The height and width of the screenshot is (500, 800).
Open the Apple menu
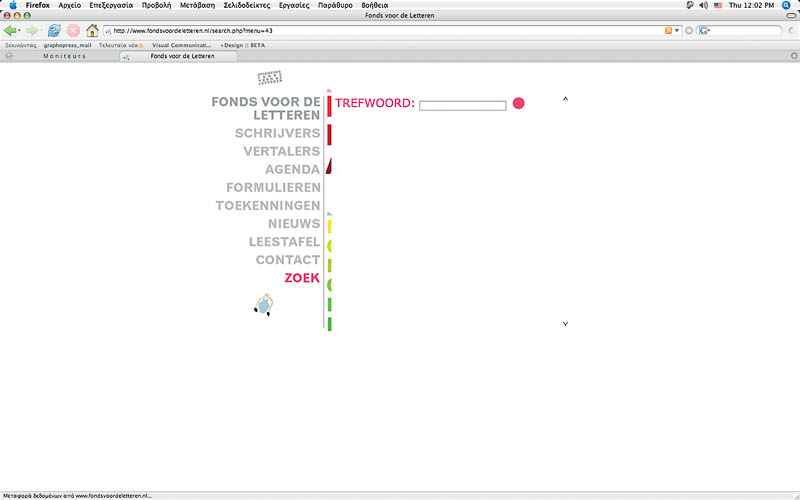(x=13, y=5)
